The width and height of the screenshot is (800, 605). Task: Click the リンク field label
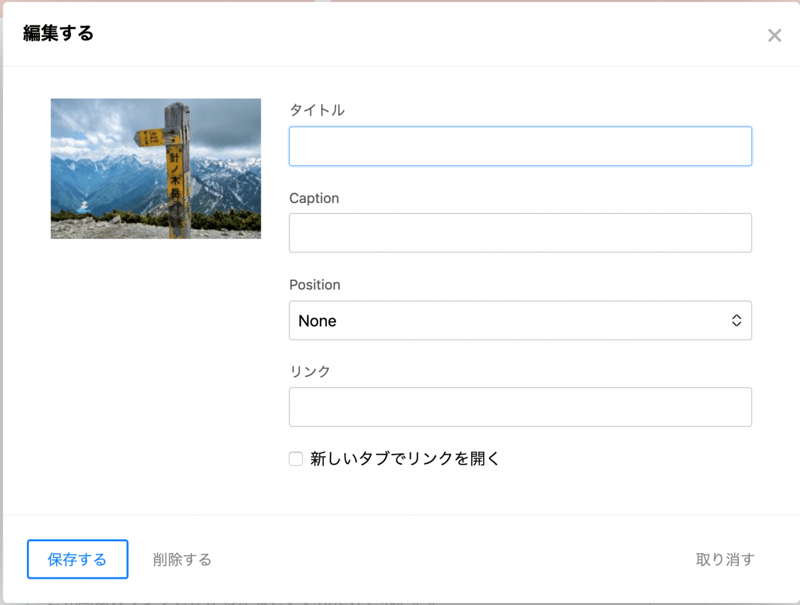point(310,371)
